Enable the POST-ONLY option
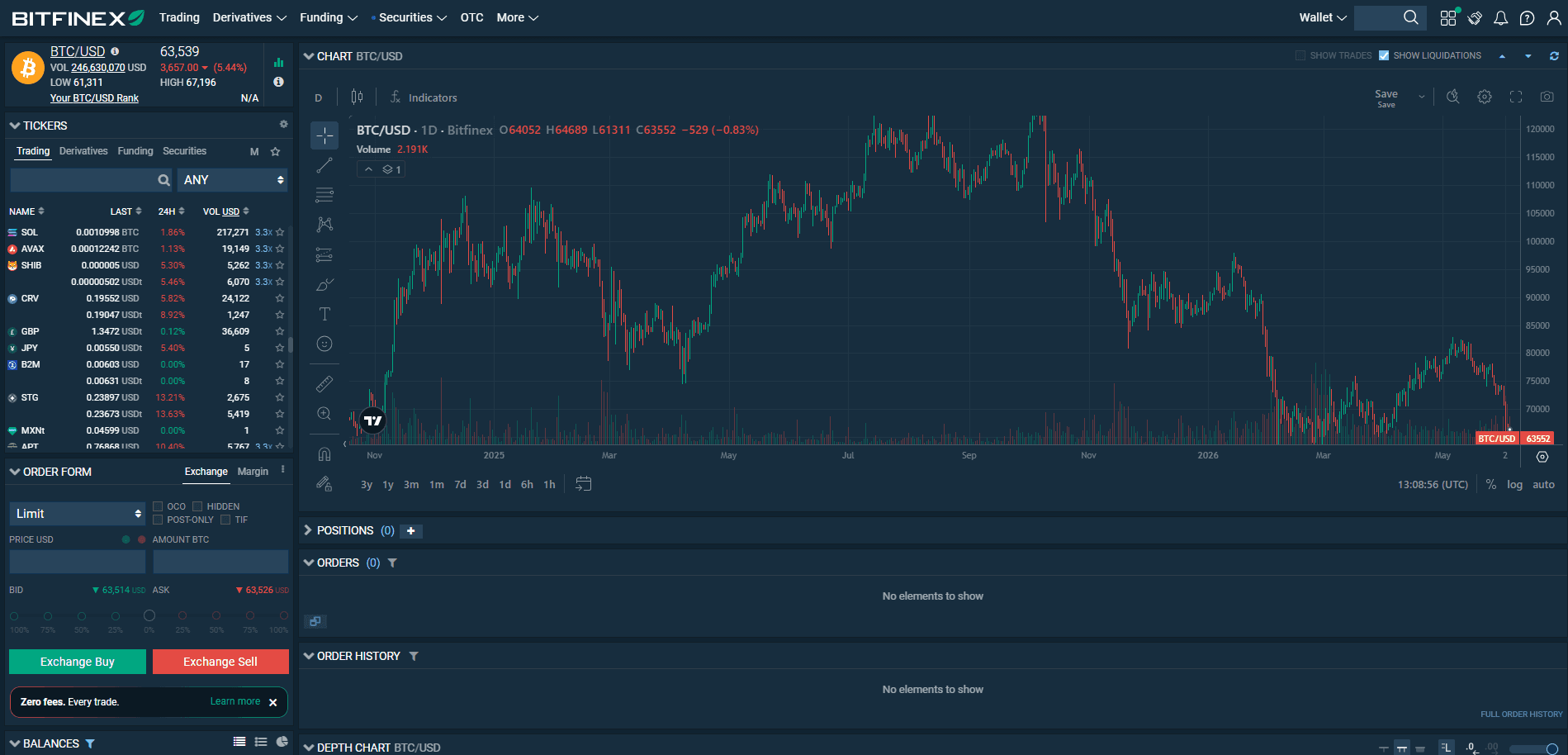Image resolution: width=1568 pixels, height=755 pixels. coord(158,520)
